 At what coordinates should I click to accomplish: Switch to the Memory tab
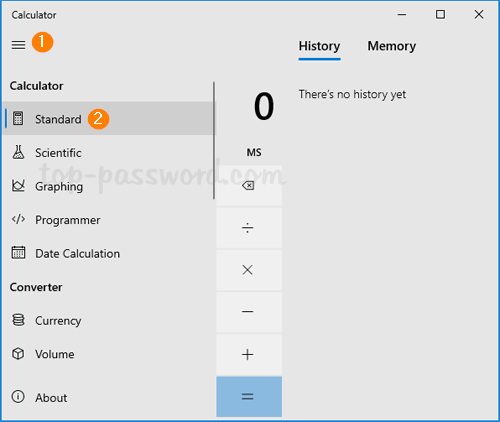392,46
